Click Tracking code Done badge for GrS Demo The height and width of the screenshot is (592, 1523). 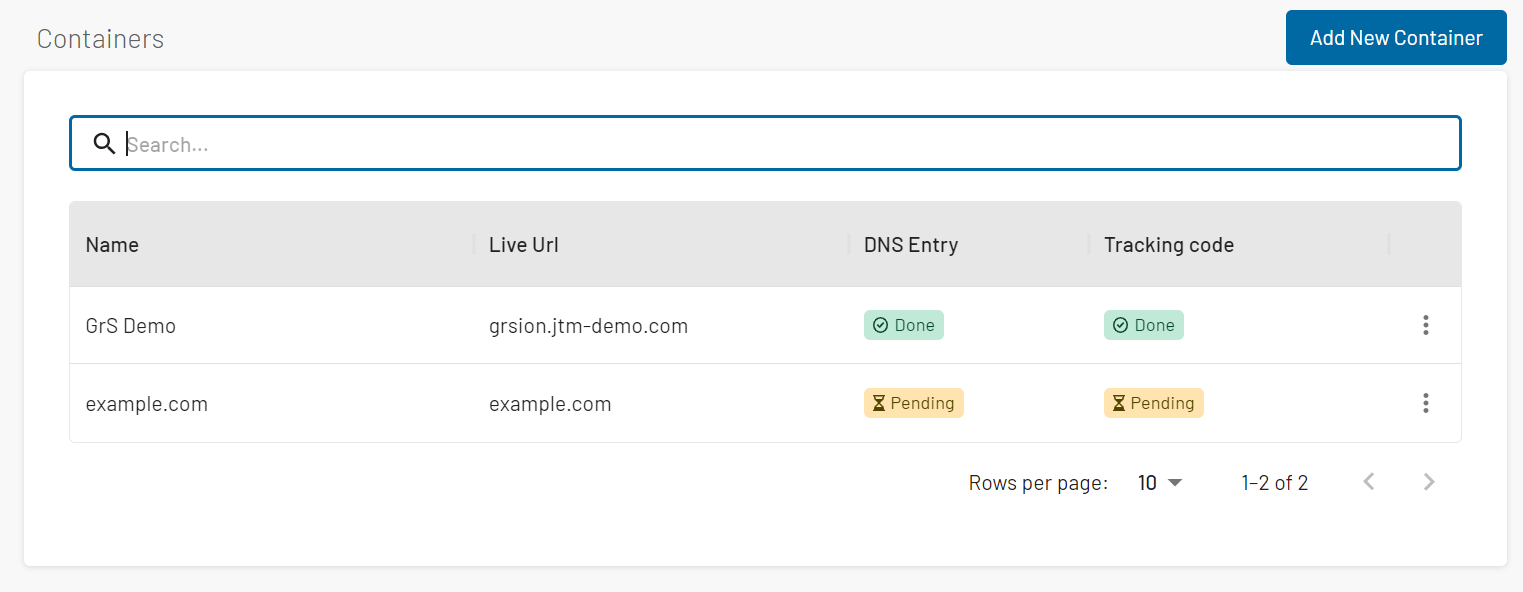point(1144,325)
